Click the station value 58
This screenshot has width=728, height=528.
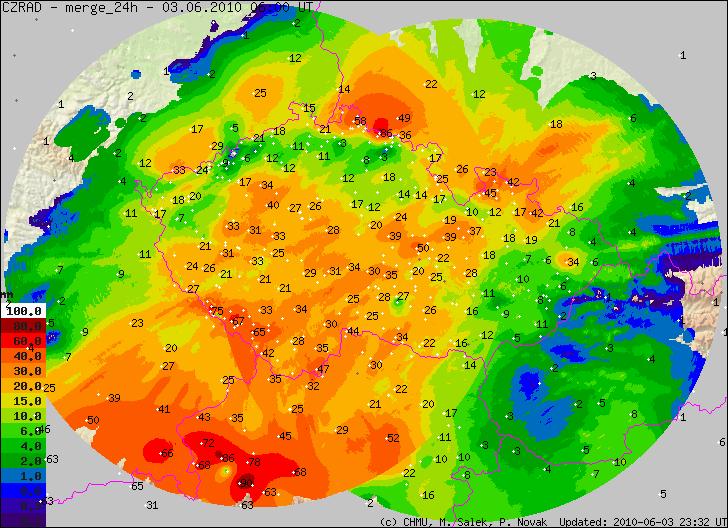click(x=360, y=121)
